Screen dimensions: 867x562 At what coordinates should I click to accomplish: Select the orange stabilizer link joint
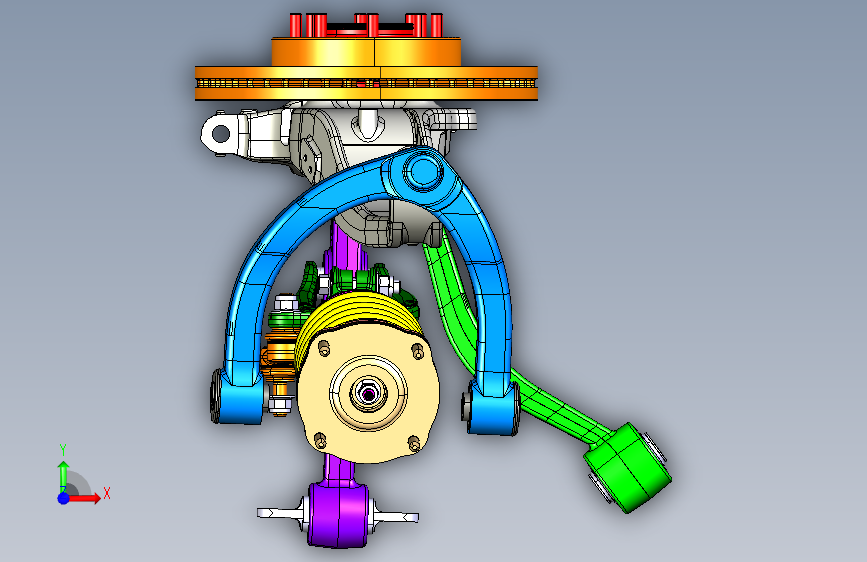pyautogui.click(x=280, y=357)
